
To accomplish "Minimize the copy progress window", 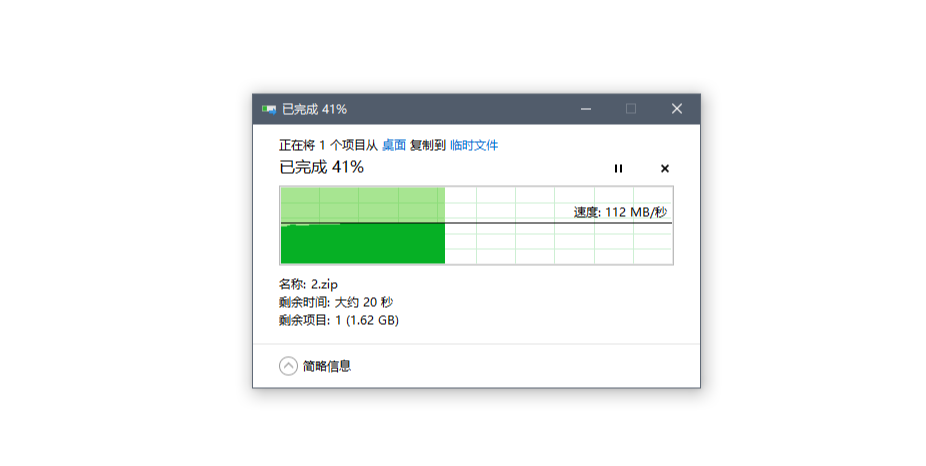I will click(586, 109).
